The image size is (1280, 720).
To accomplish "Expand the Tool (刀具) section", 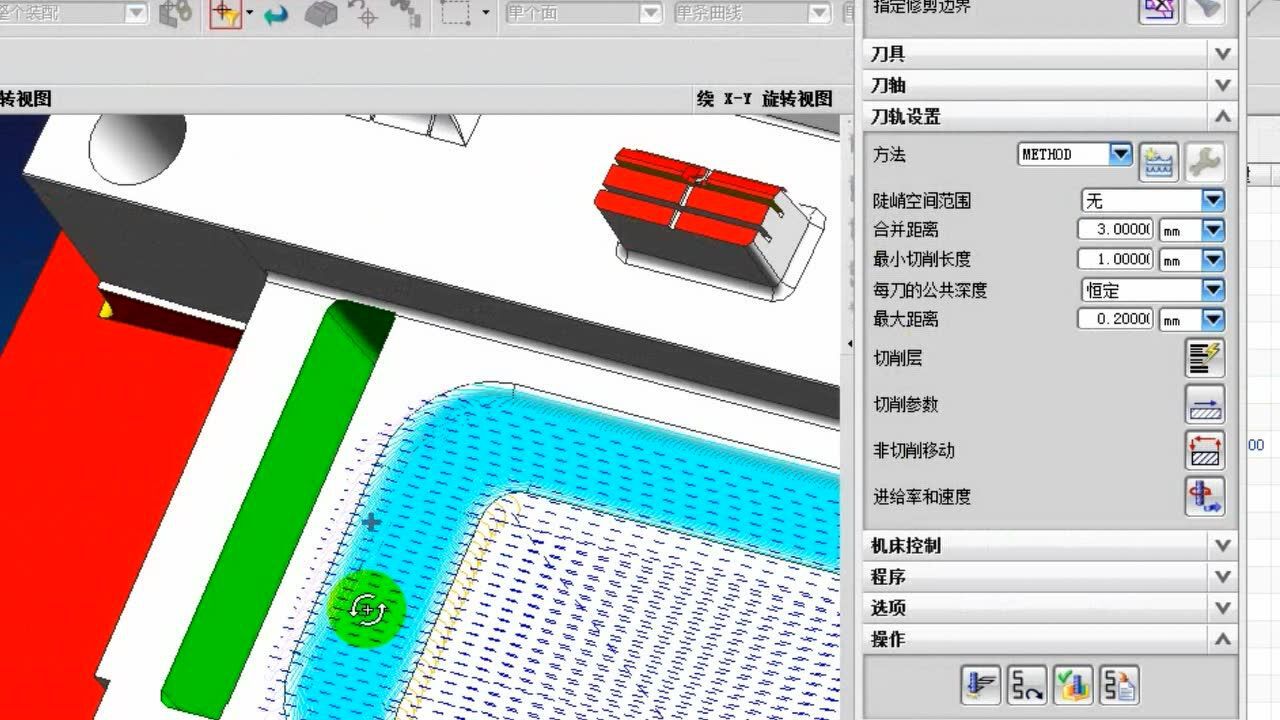I will [x=1222, y=54].
